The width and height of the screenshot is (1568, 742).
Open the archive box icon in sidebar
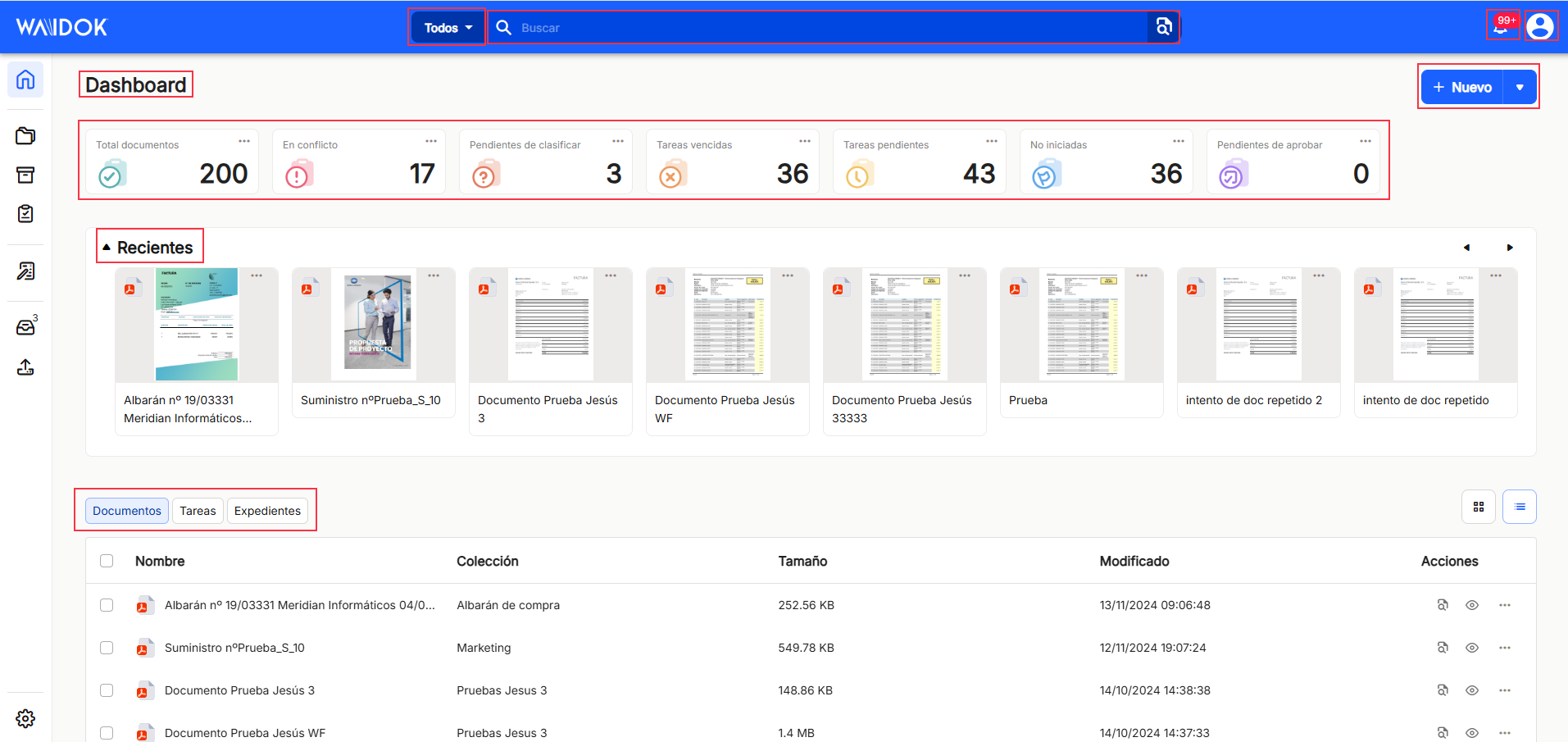coord(25,175)
